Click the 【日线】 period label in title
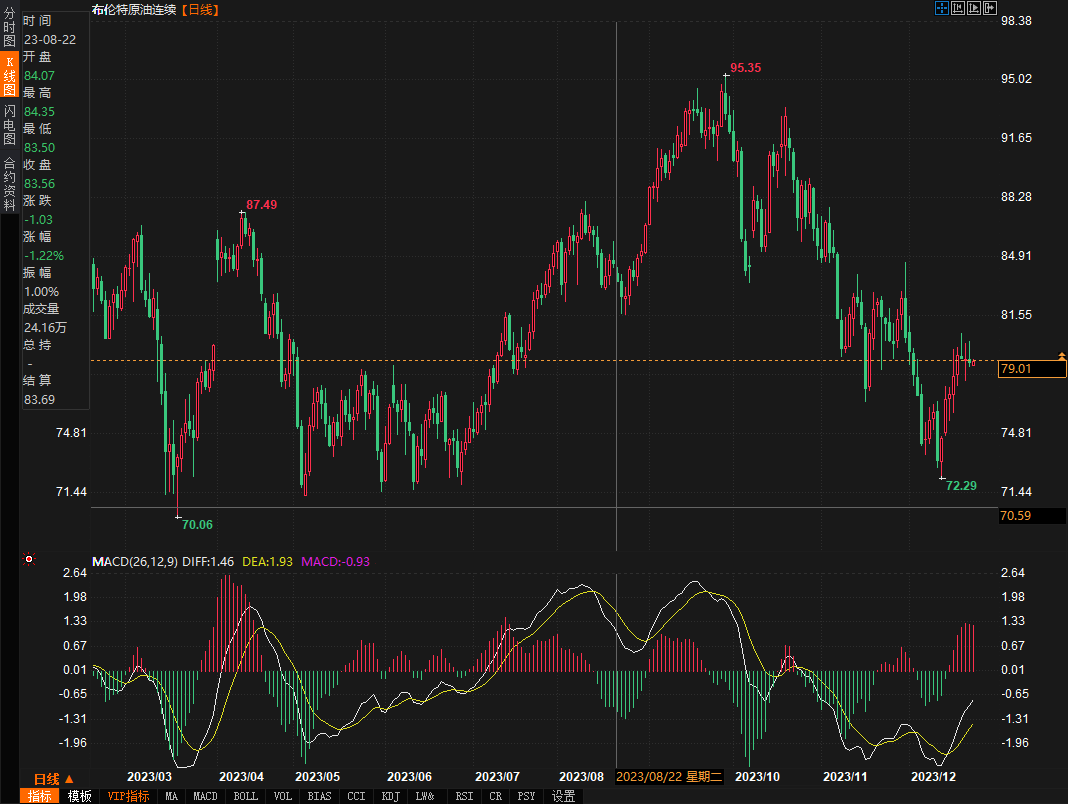 [x=201, y=9]
